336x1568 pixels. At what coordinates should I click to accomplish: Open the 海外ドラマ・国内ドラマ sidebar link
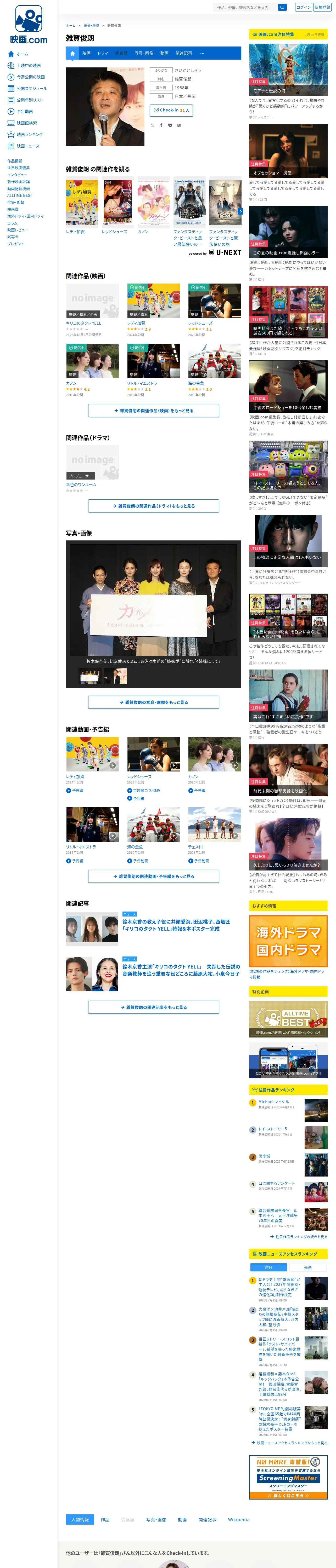coord(26,216)
